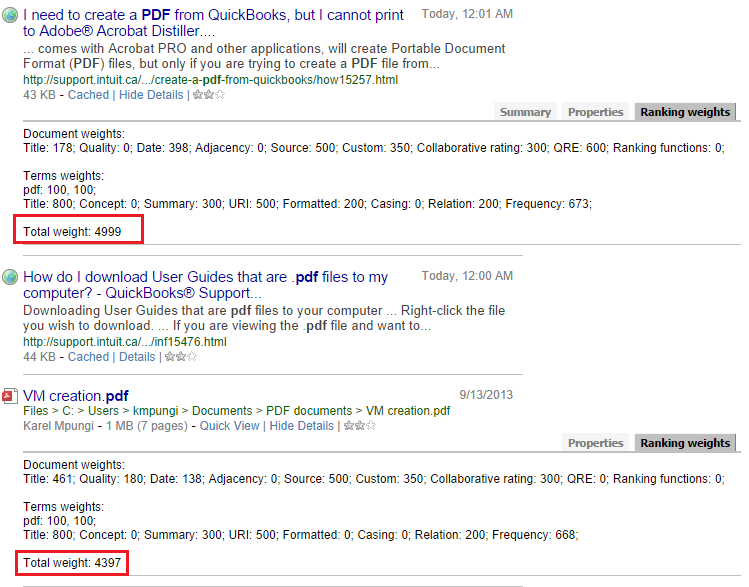Click the 'Total weight: 4397' text
This screenshot has width=749, height=587.
coord(72,563)
